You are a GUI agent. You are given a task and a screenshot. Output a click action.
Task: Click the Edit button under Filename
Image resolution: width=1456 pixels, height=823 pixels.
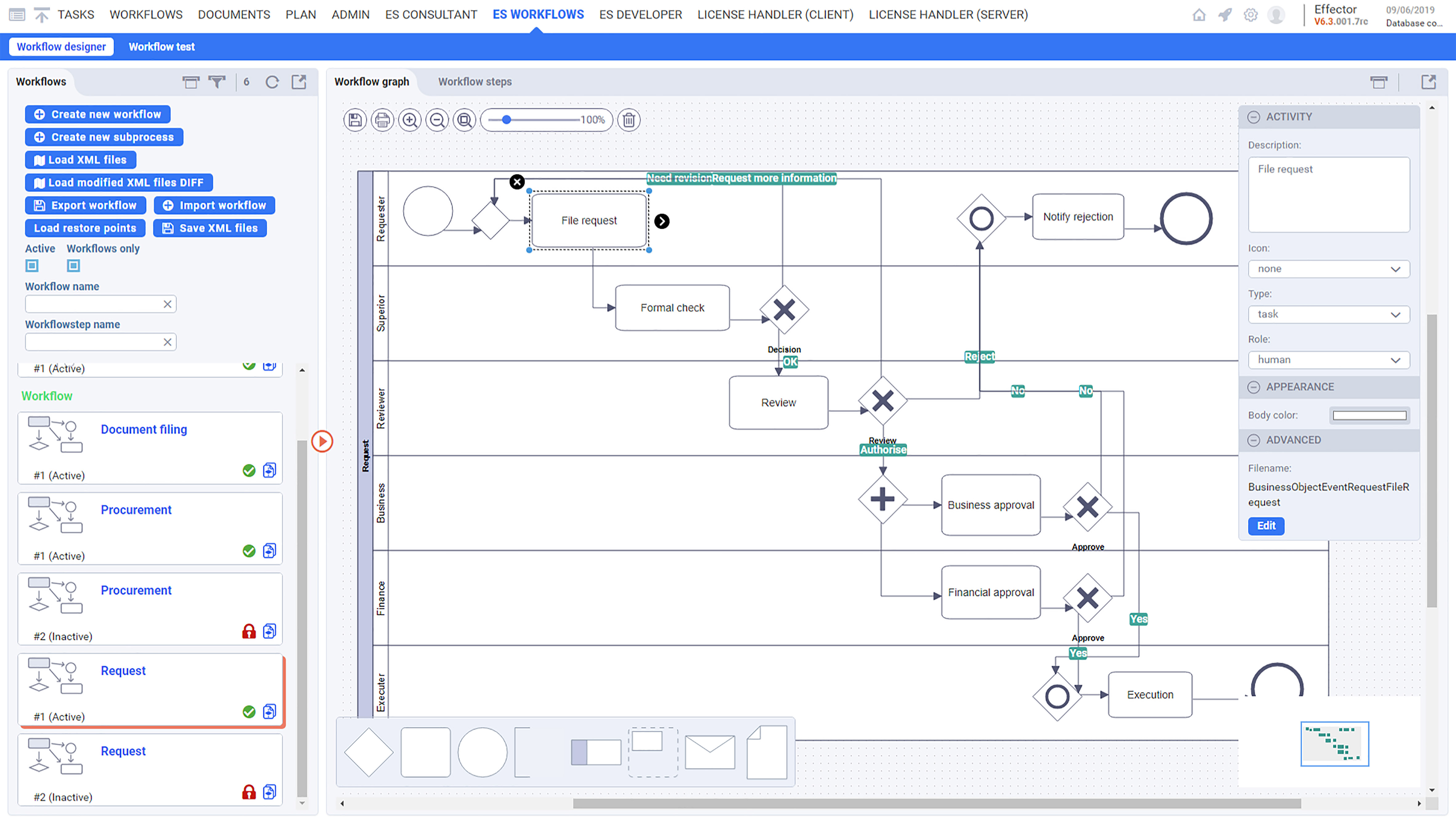pos(1266,526)
